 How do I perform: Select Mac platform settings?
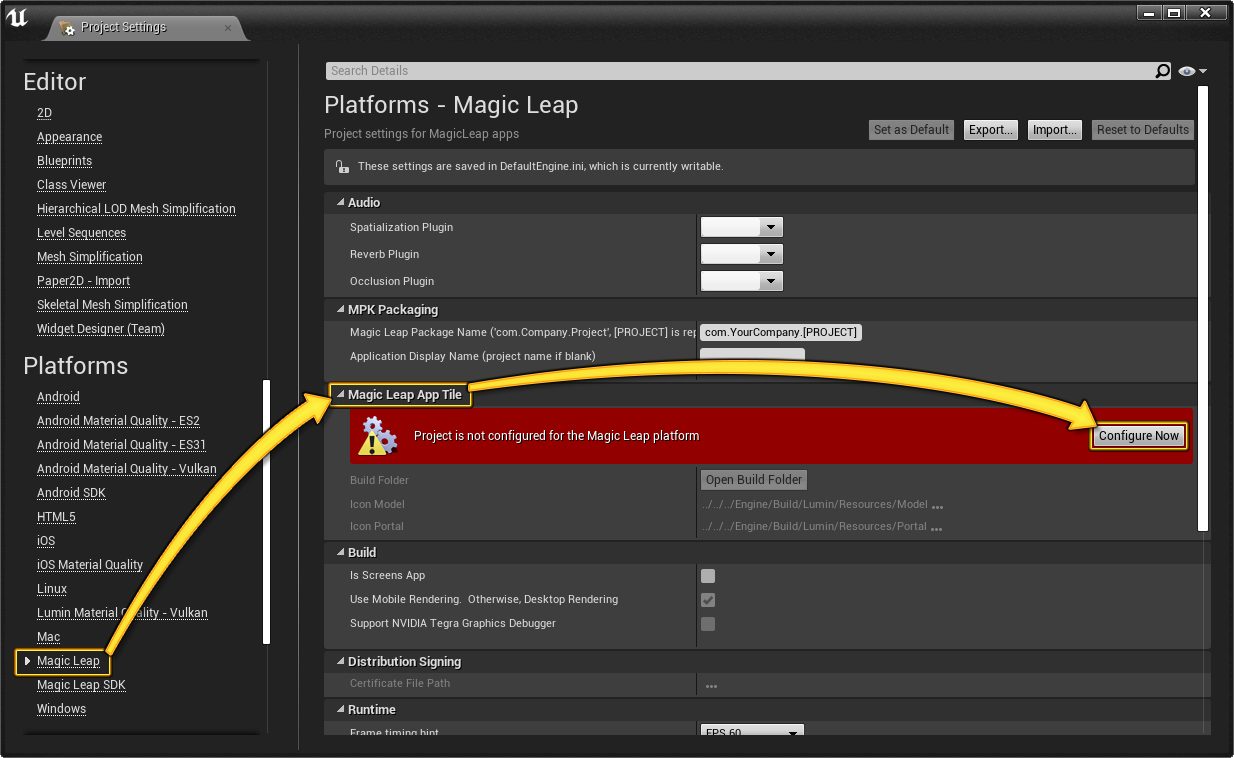pyautogui.click(x=48, y=637)
